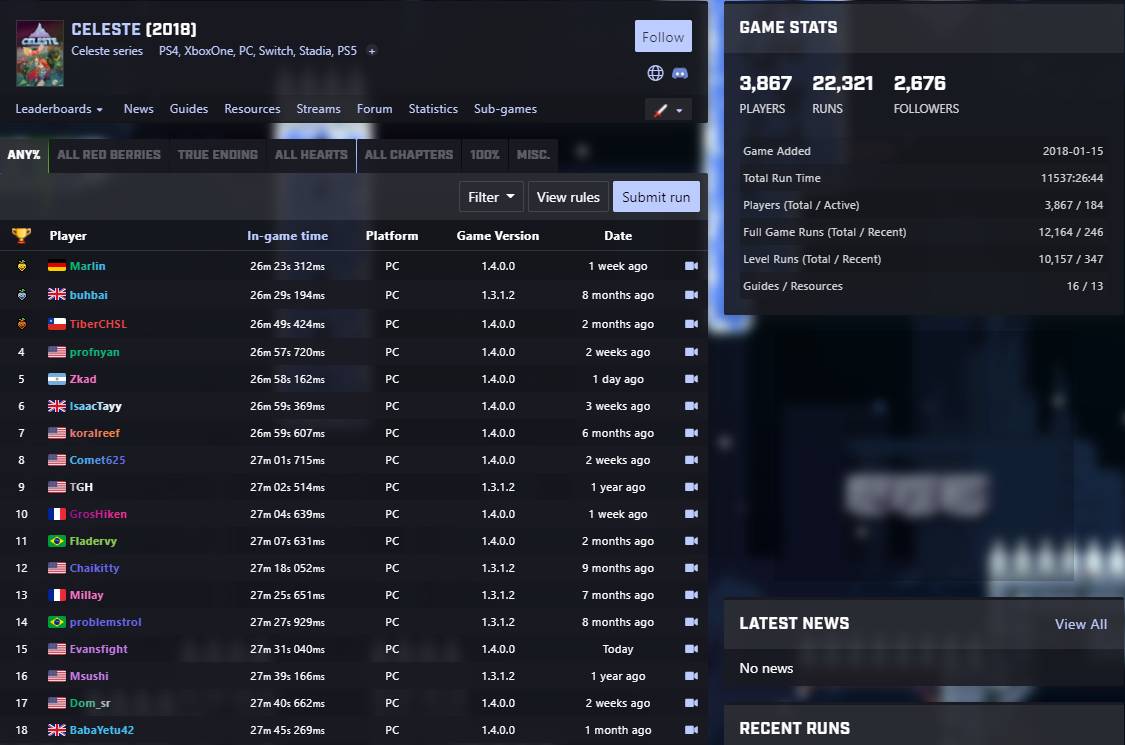Open video for Dom_sr's run
The width and height of the screenshot is (1125, 745).
[691, 703]
